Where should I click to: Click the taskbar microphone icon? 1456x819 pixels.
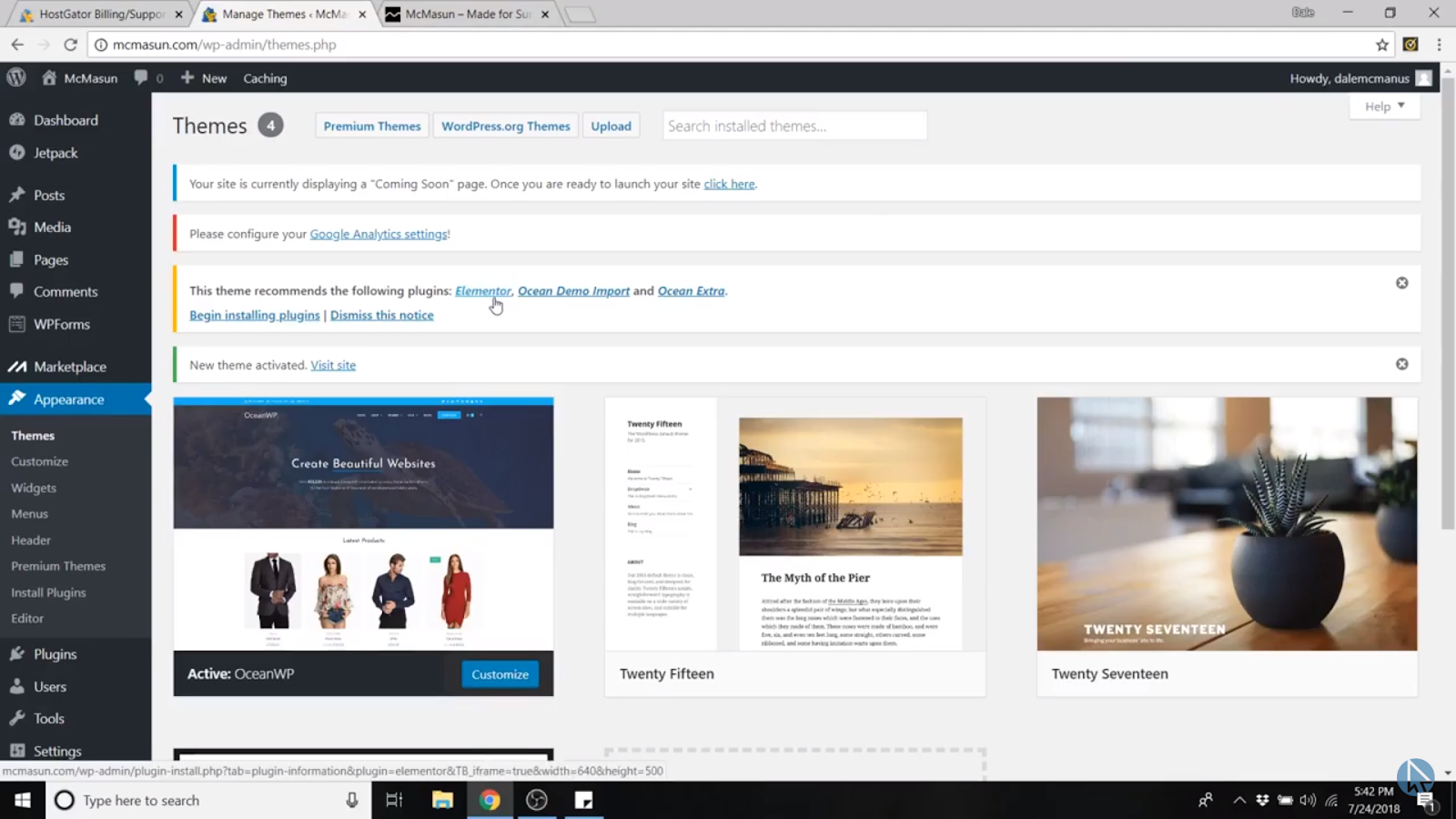[x=352, y=801]
